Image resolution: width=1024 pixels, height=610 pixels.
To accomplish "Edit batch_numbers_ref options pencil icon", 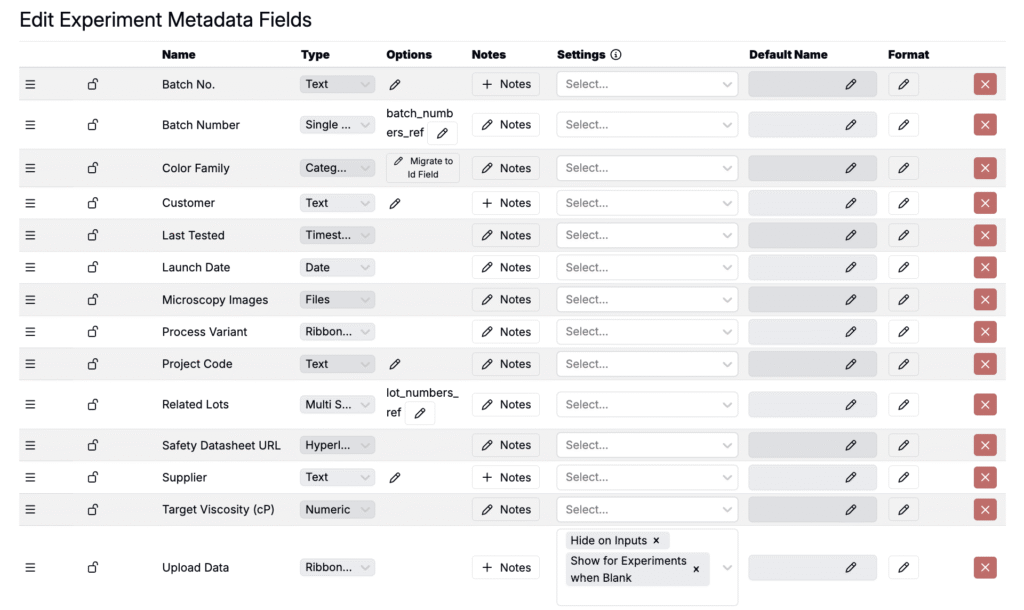I will pos(442,133).
